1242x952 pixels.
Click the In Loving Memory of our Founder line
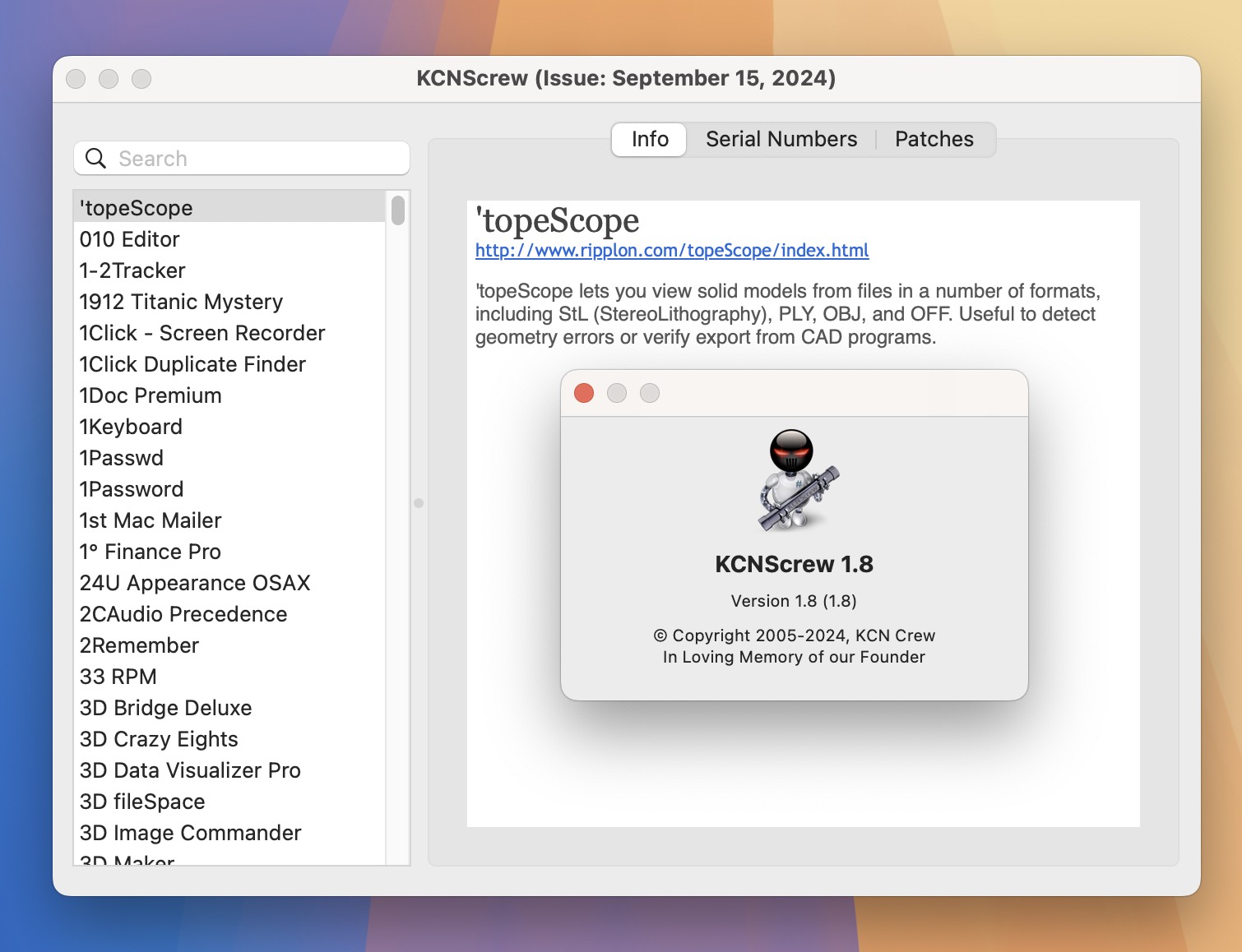click(794, 657)
